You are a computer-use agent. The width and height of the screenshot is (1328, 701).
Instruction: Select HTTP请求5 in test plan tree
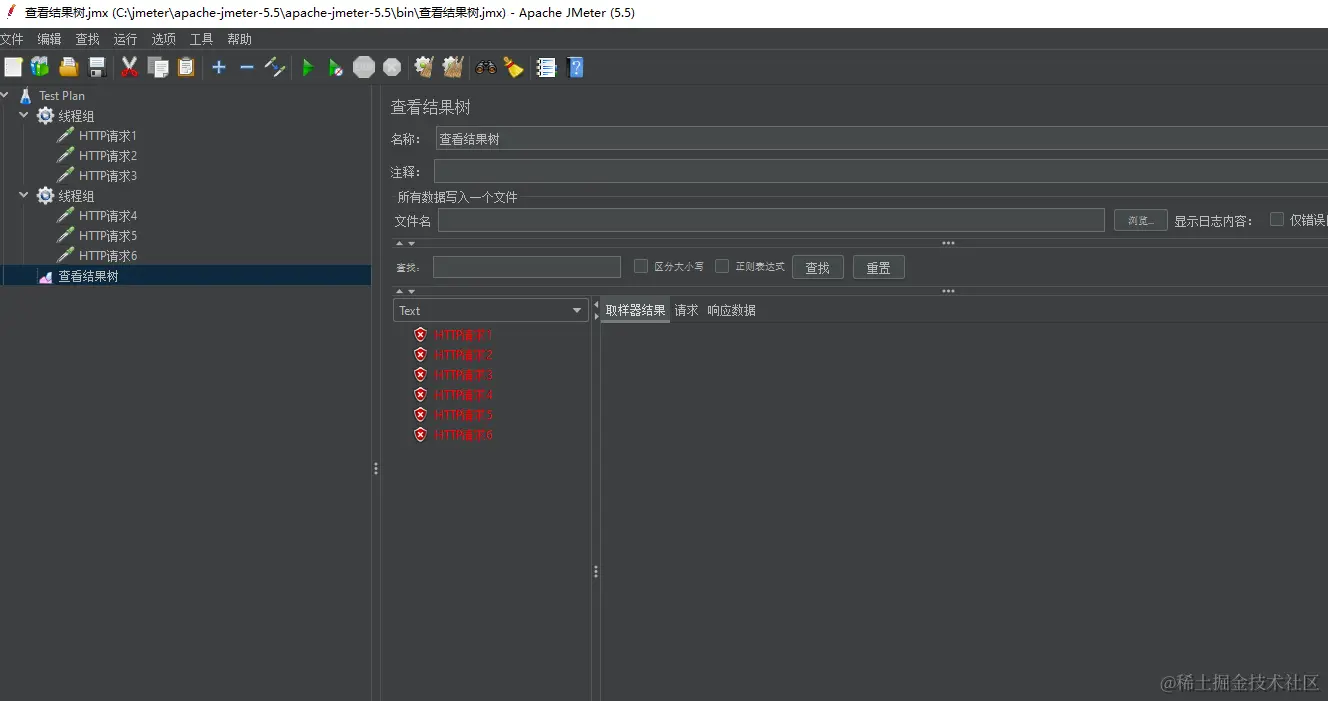(x=108, y=236)
